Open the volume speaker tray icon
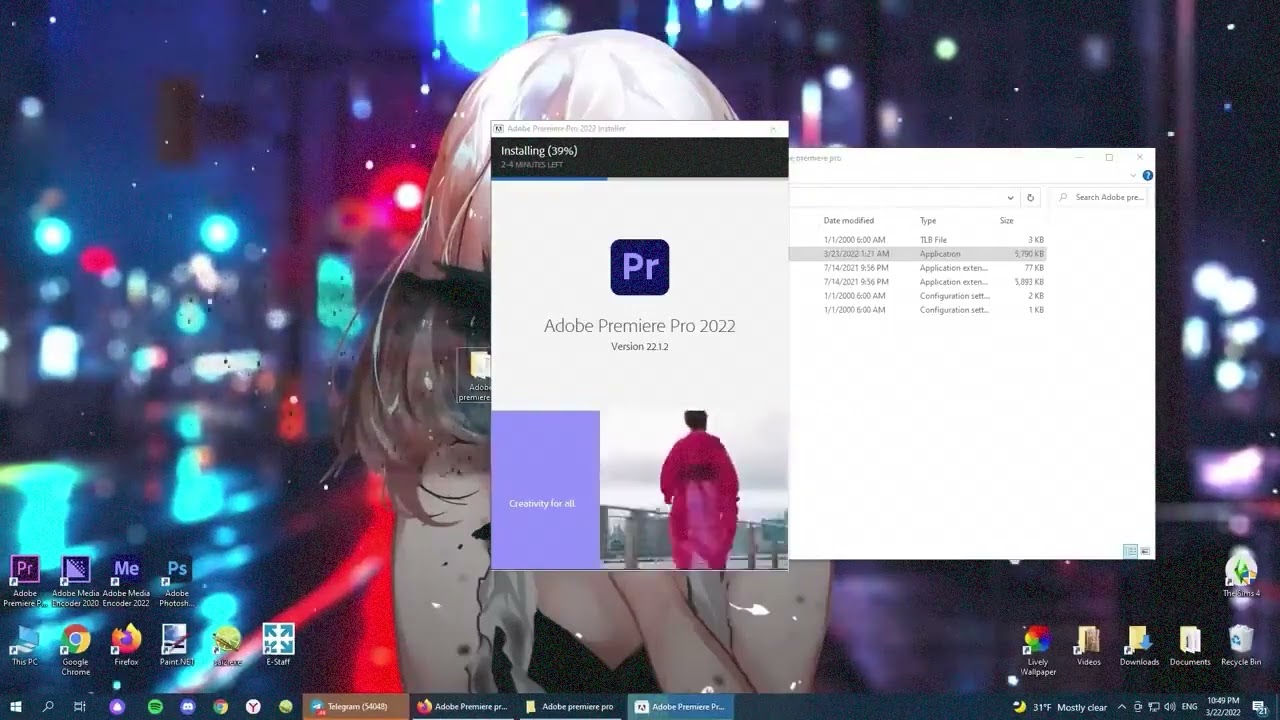Screen dimensions: 1280x720 pyautogui.click(x=1170, y=707)
